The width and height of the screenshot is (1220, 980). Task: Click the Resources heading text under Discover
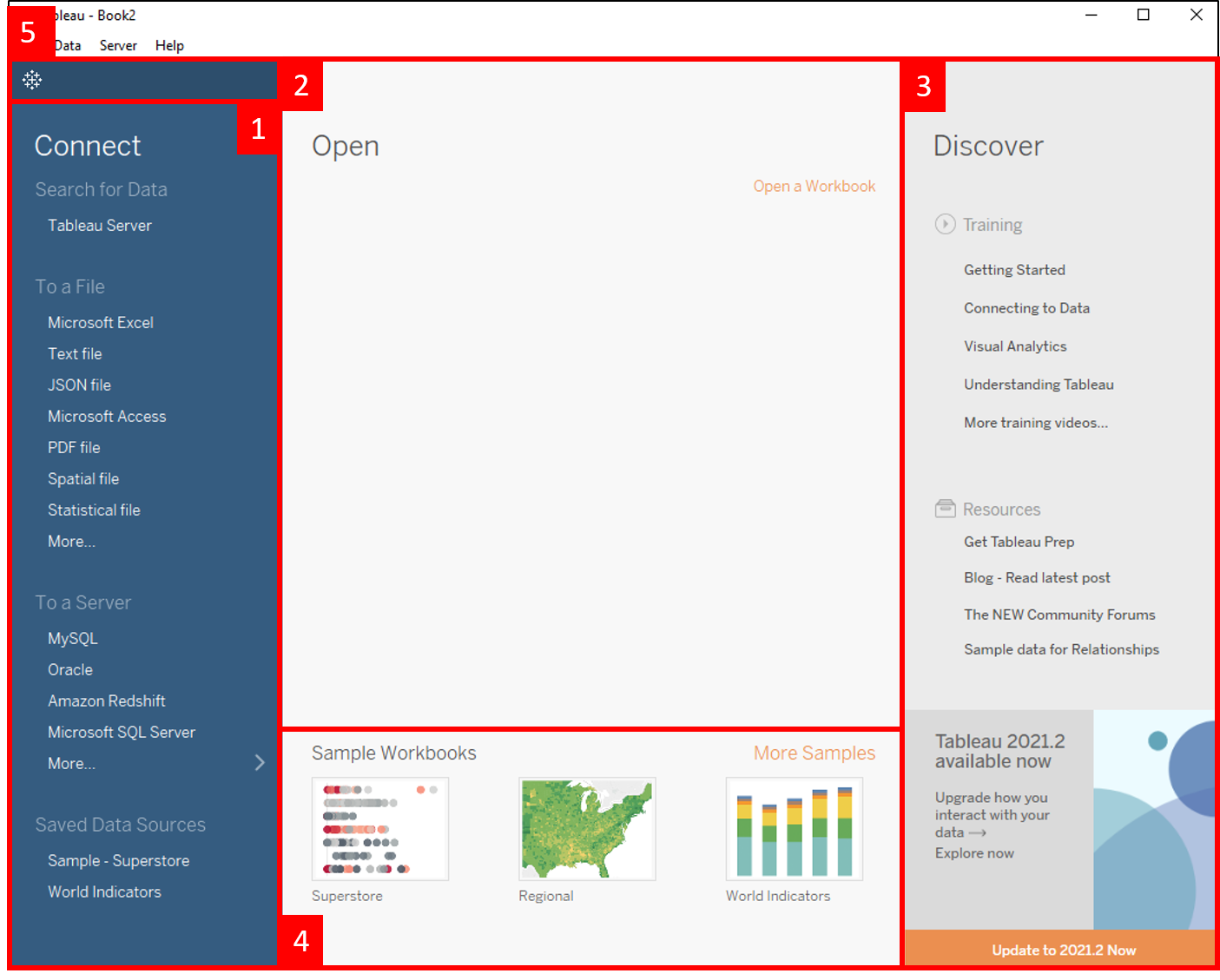click(1001, 510)
